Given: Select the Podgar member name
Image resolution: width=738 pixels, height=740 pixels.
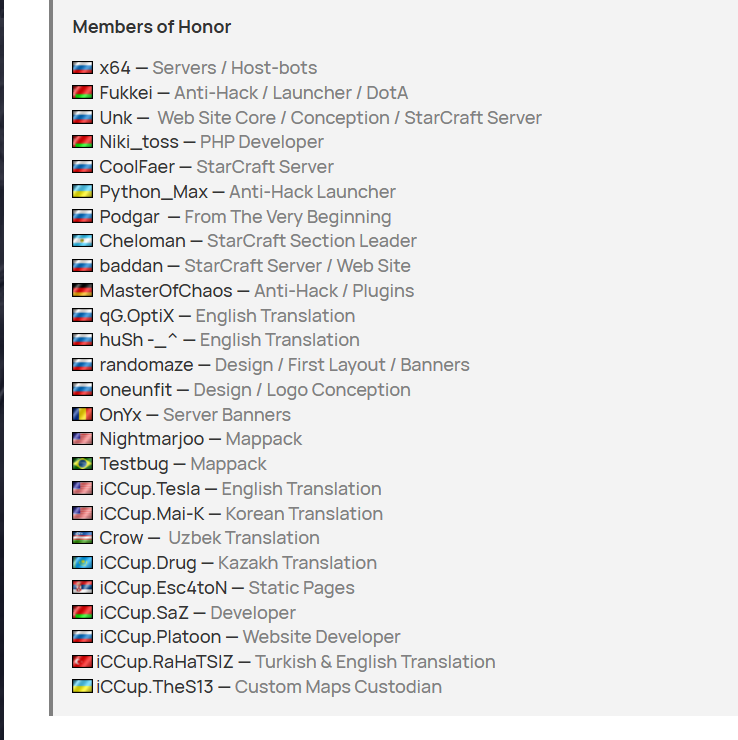Looking at the screenshot, I should point(129,217).
